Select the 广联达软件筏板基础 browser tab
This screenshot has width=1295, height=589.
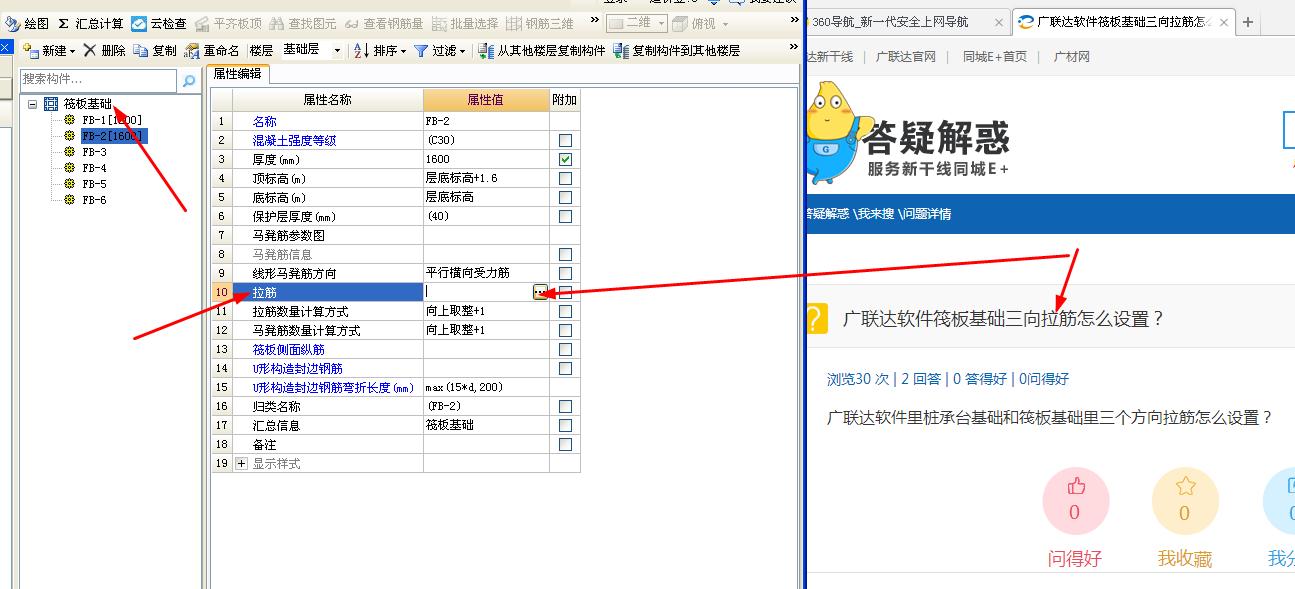1122,22
